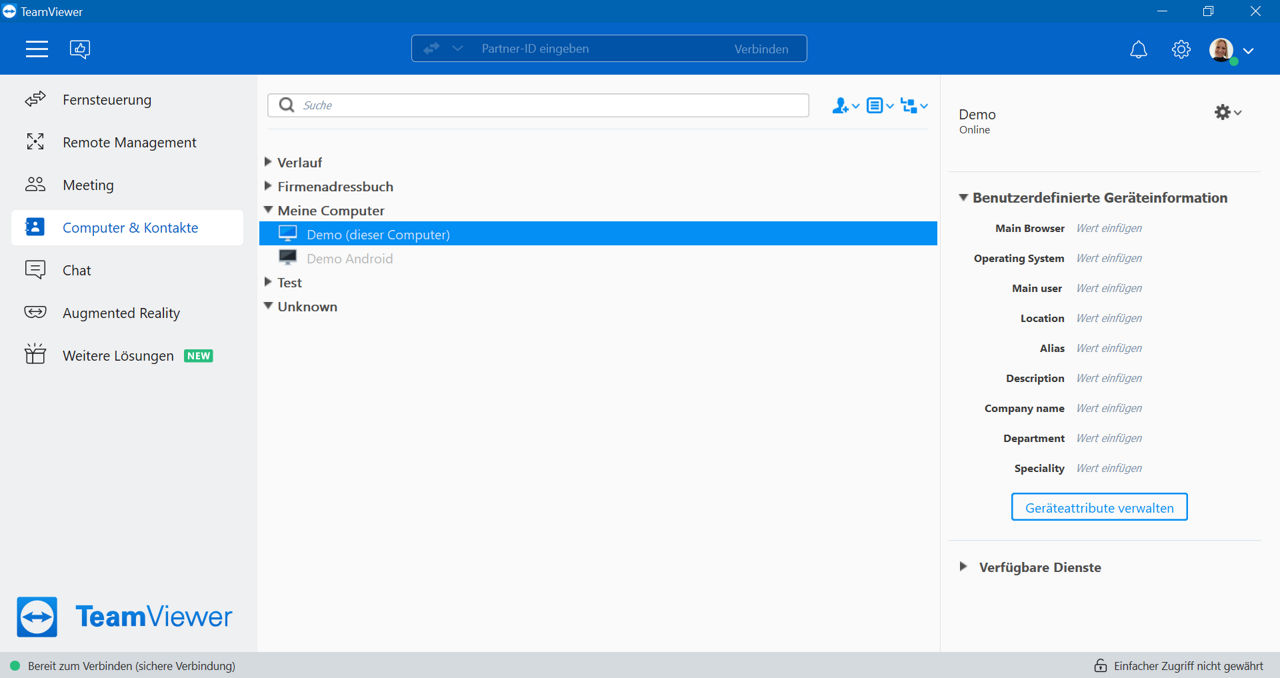This screenshot has width=1280, height=678.
Task: Click the Geräteattribute verwalten button
Action: 1099,507
